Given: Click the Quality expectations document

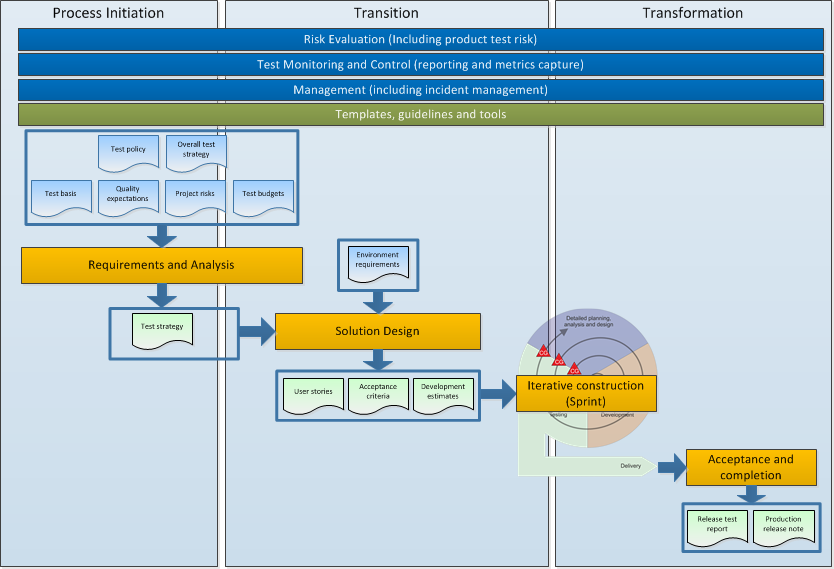Looking at the screenshot, I should click(x=128, y=198).
